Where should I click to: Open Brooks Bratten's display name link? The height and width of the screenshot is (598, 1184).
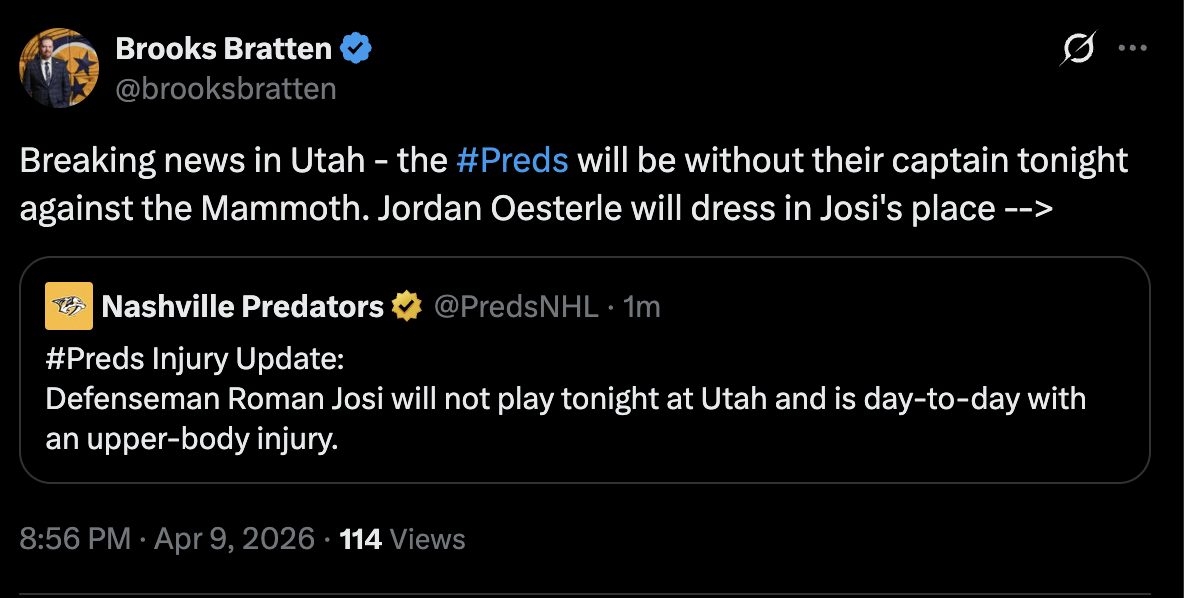[x=224, y=48]
